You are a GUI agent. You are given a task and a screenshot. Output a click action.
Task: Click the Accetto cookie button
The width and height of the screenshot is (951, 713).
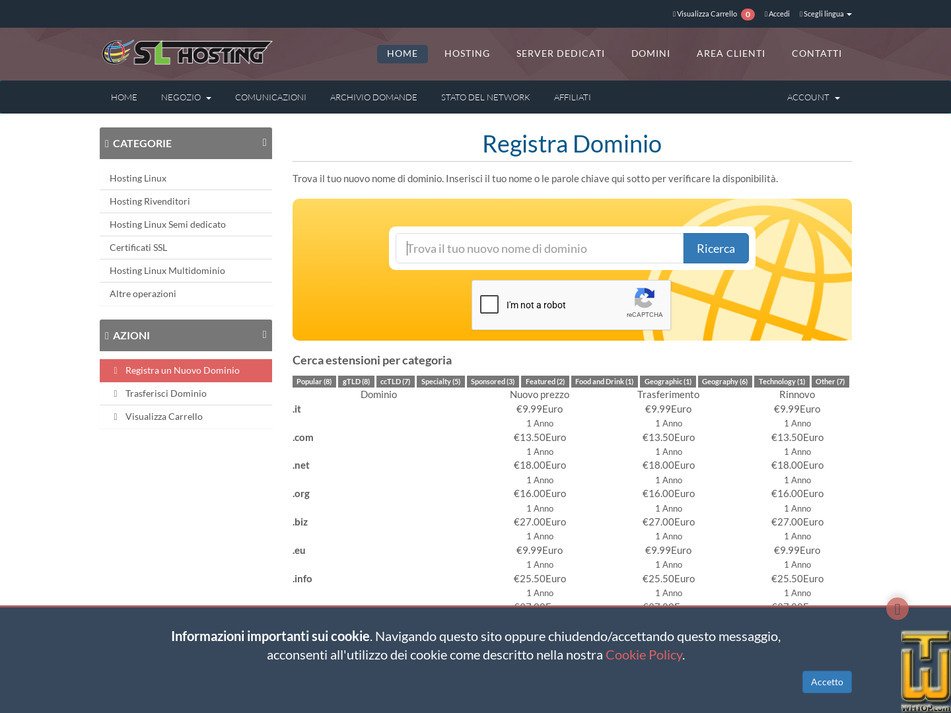click(827, 682)
